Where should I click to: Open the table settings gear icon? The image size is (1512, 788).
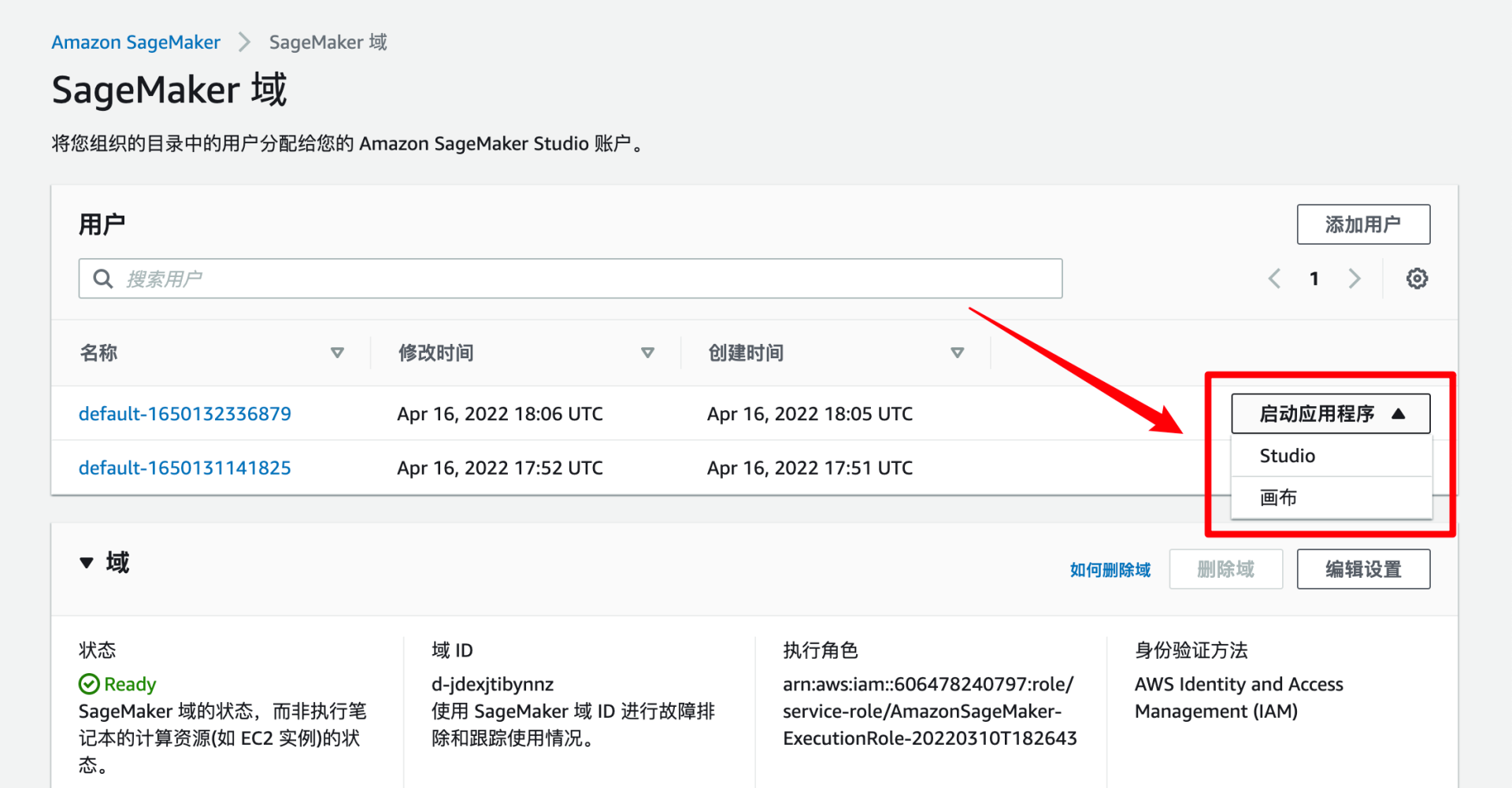tap(1417, 279)
